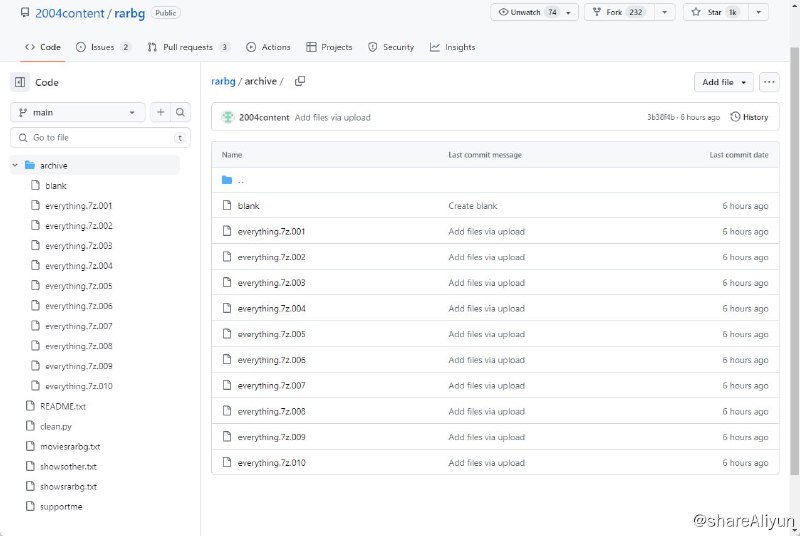Image resolution: width=800 pixels, height=536 pixels.
Task: Select everything.7z.010 in sidebar tree
Action: tap(79, 386)
